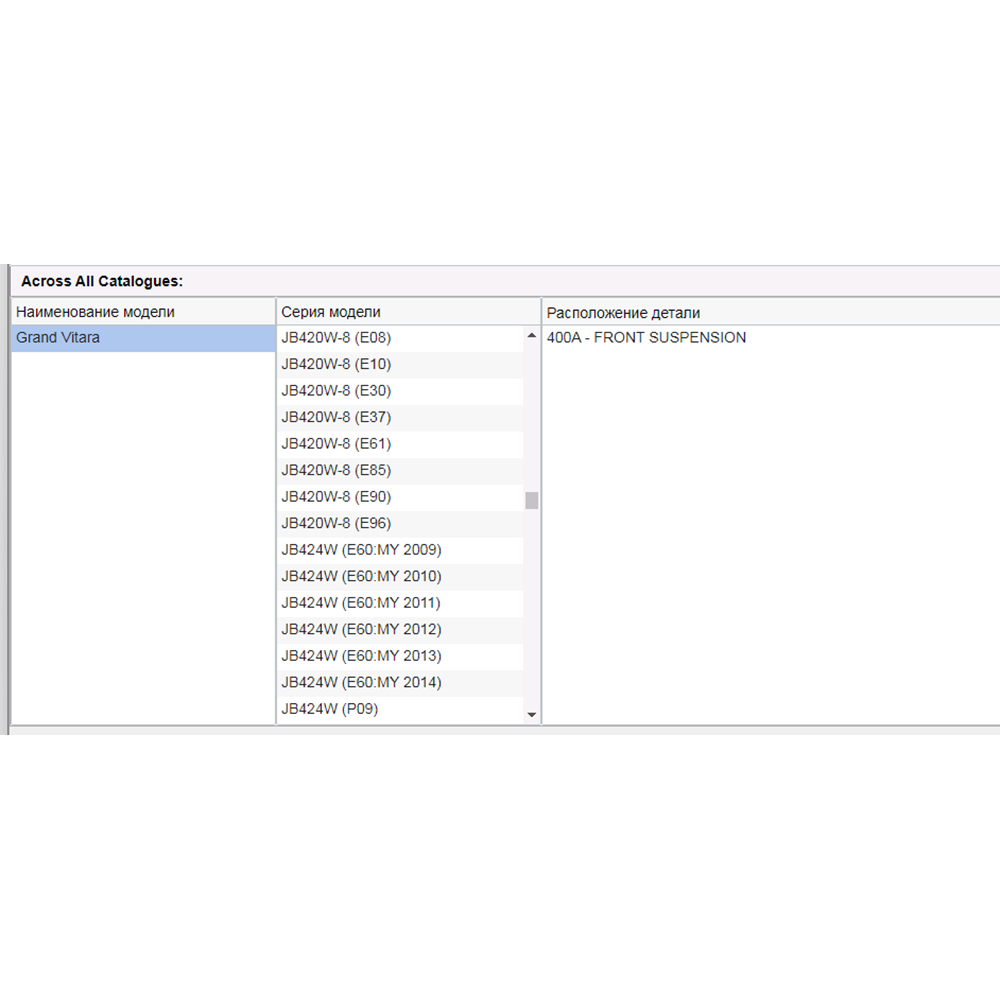The height and width of the screenshot is (1000, 1000).
Task: Pick JB424W (E60:MY 2013) from list
Action: pyautogui.click(x=361, y=656)
